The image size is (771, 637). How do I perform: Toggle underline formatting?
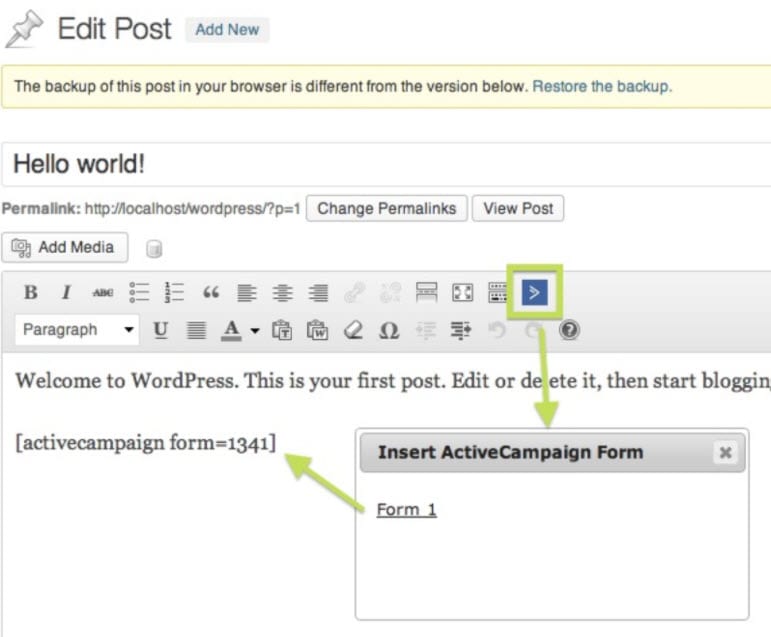coord(160,330)
